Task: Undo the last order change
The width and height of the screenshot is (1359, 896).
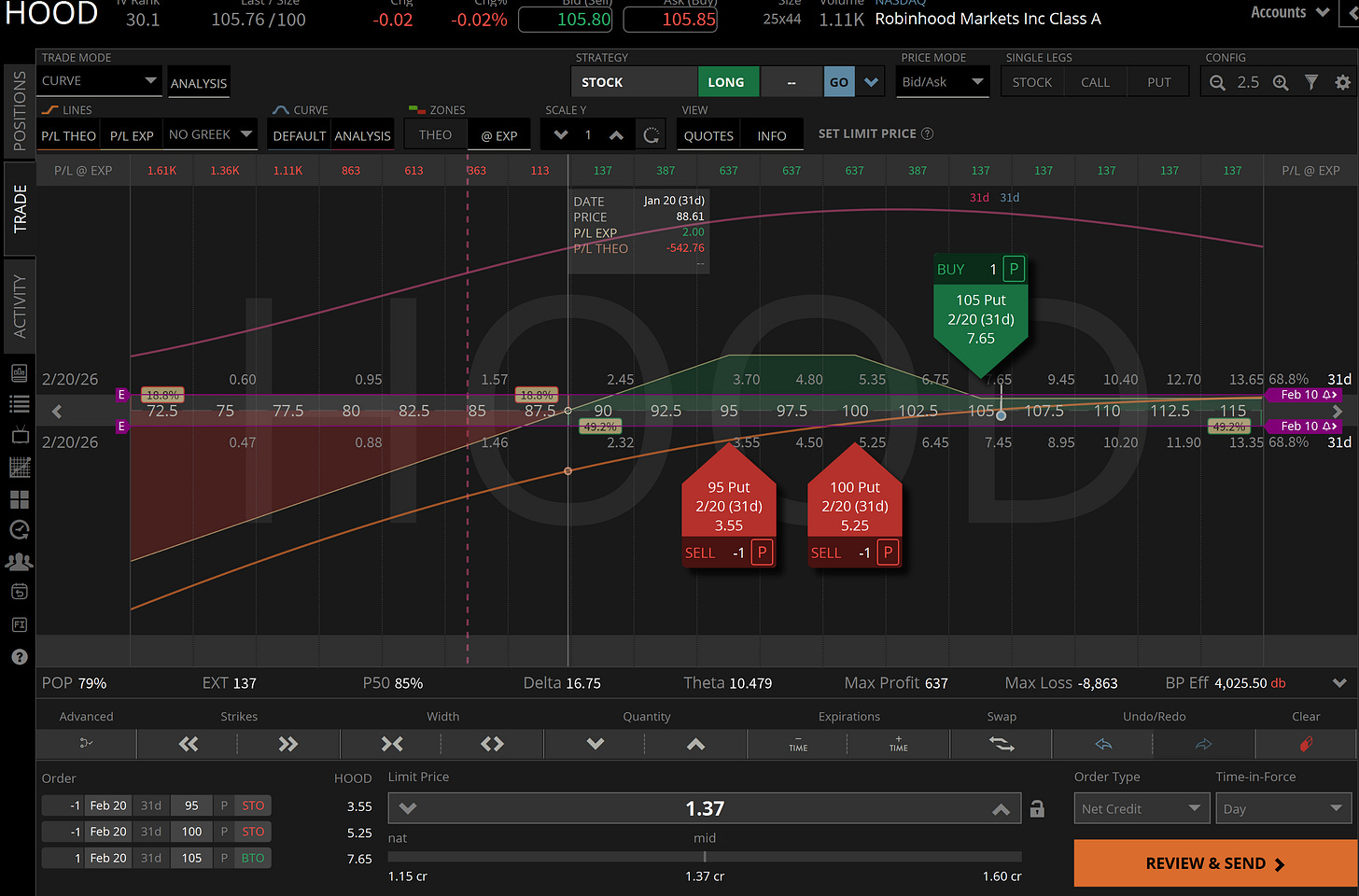Action: click(x=1103, y=744)
